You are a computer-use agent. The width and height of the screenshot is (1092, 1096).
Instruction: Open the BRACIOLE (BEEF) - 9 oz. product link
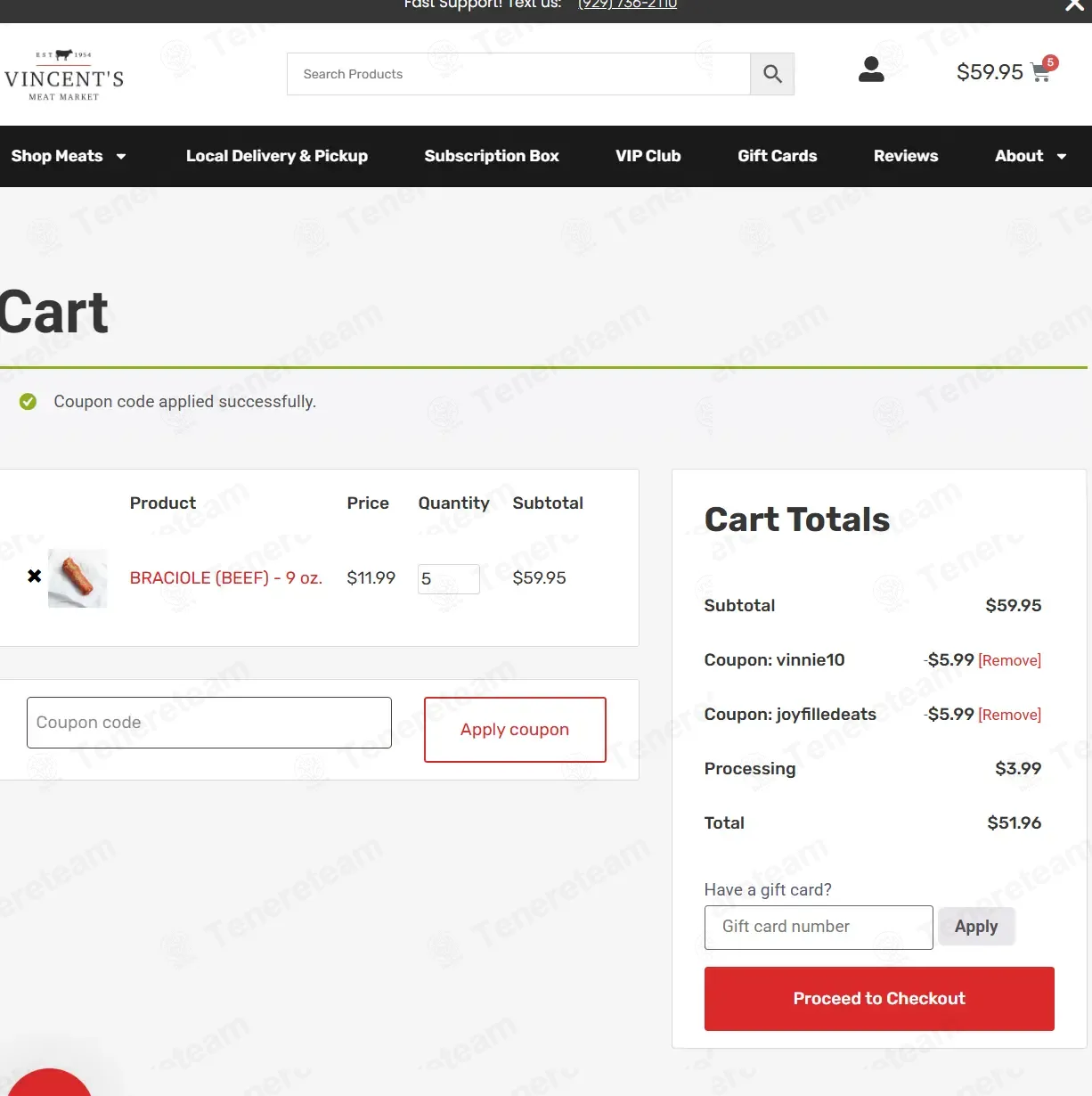[226, 577]
